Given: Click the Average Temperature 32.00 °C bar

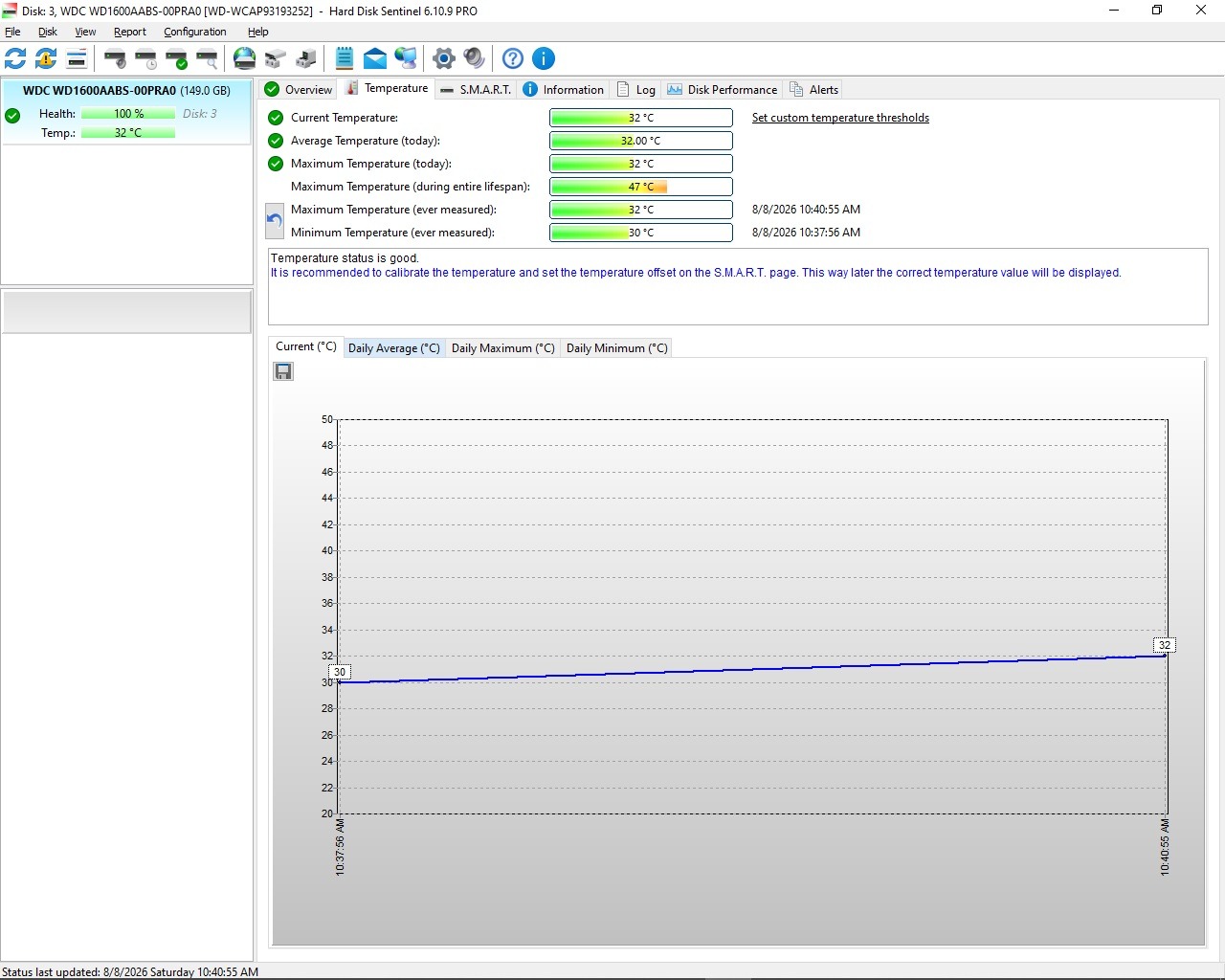Looking at the screenshot, I should tap(641, 141).
